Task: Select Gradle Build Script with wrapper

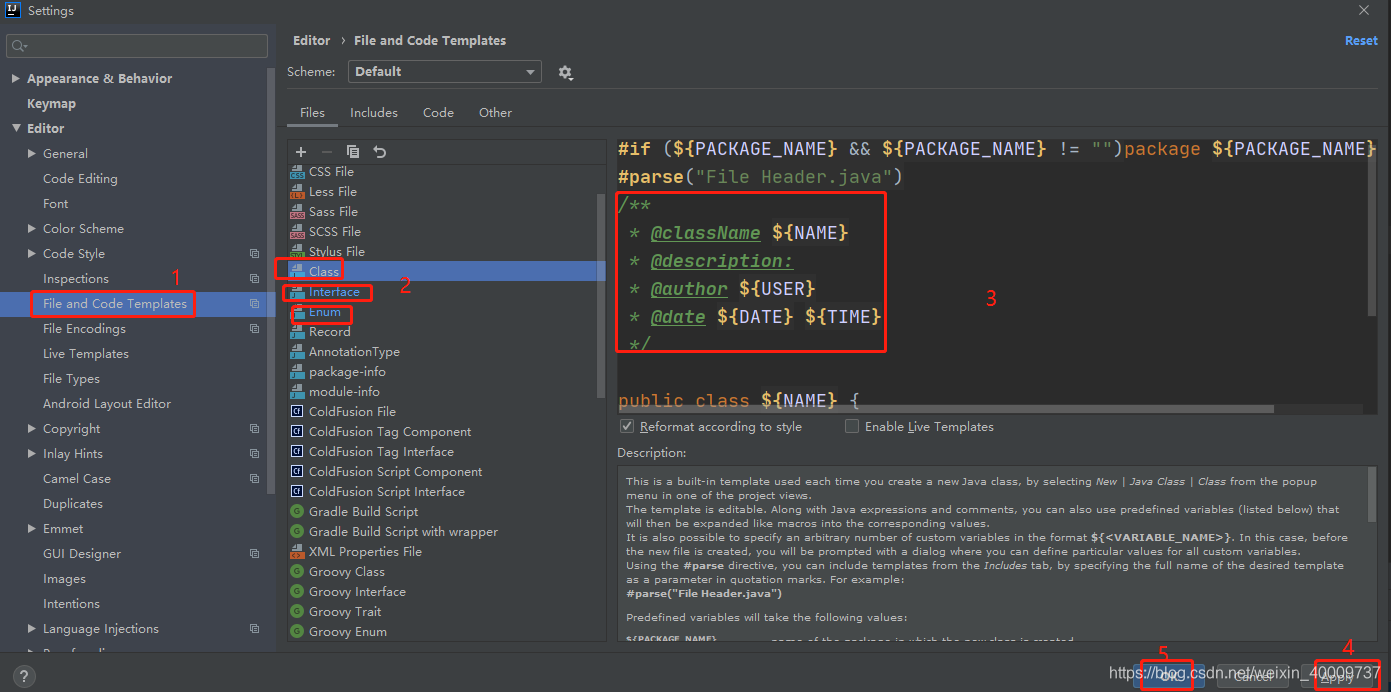Action: point(403,532)
